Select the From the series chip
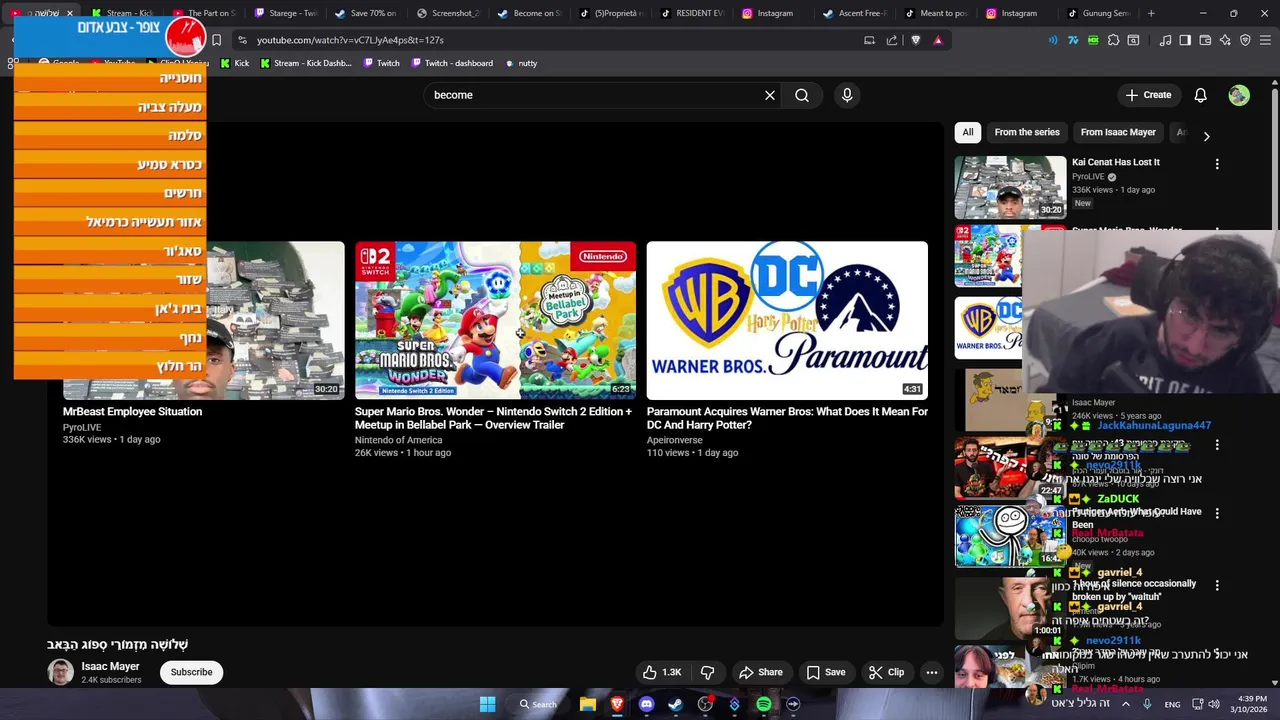The height and width of the screenshot is (720, 1280). click(1027, 132)
